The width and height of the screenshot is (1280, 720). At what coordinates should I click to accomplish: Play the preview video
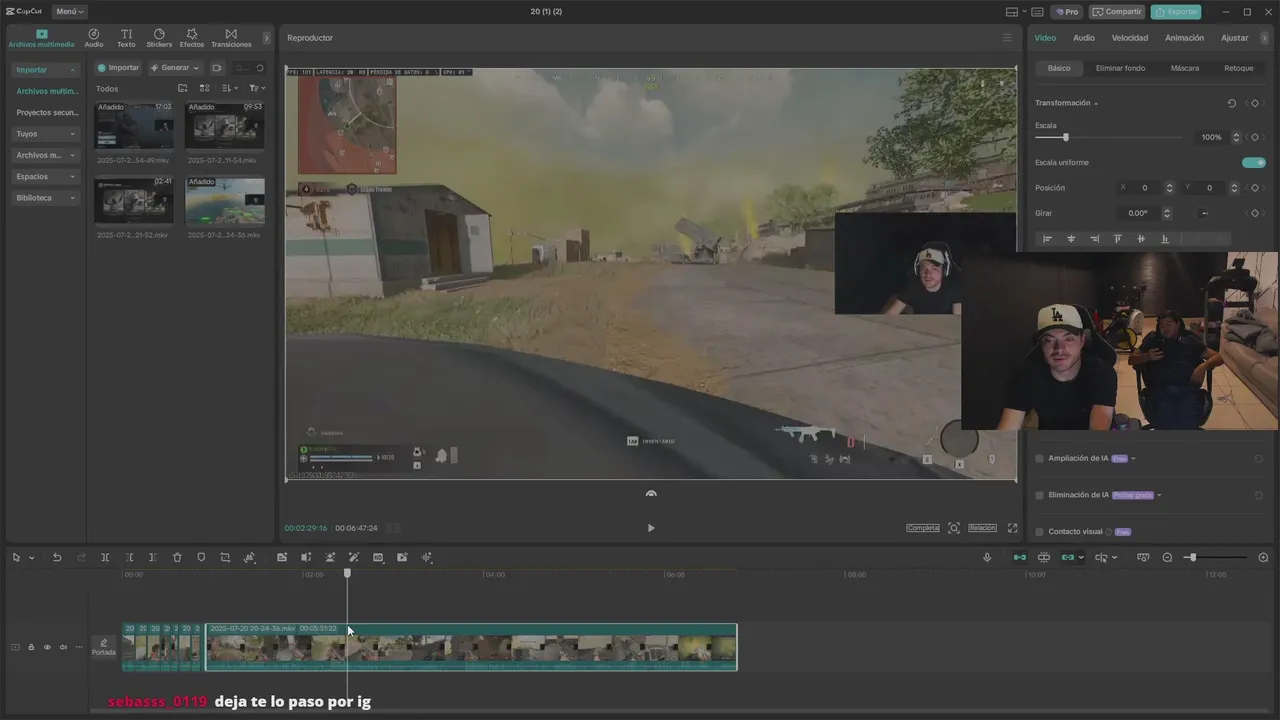(651, 528)
